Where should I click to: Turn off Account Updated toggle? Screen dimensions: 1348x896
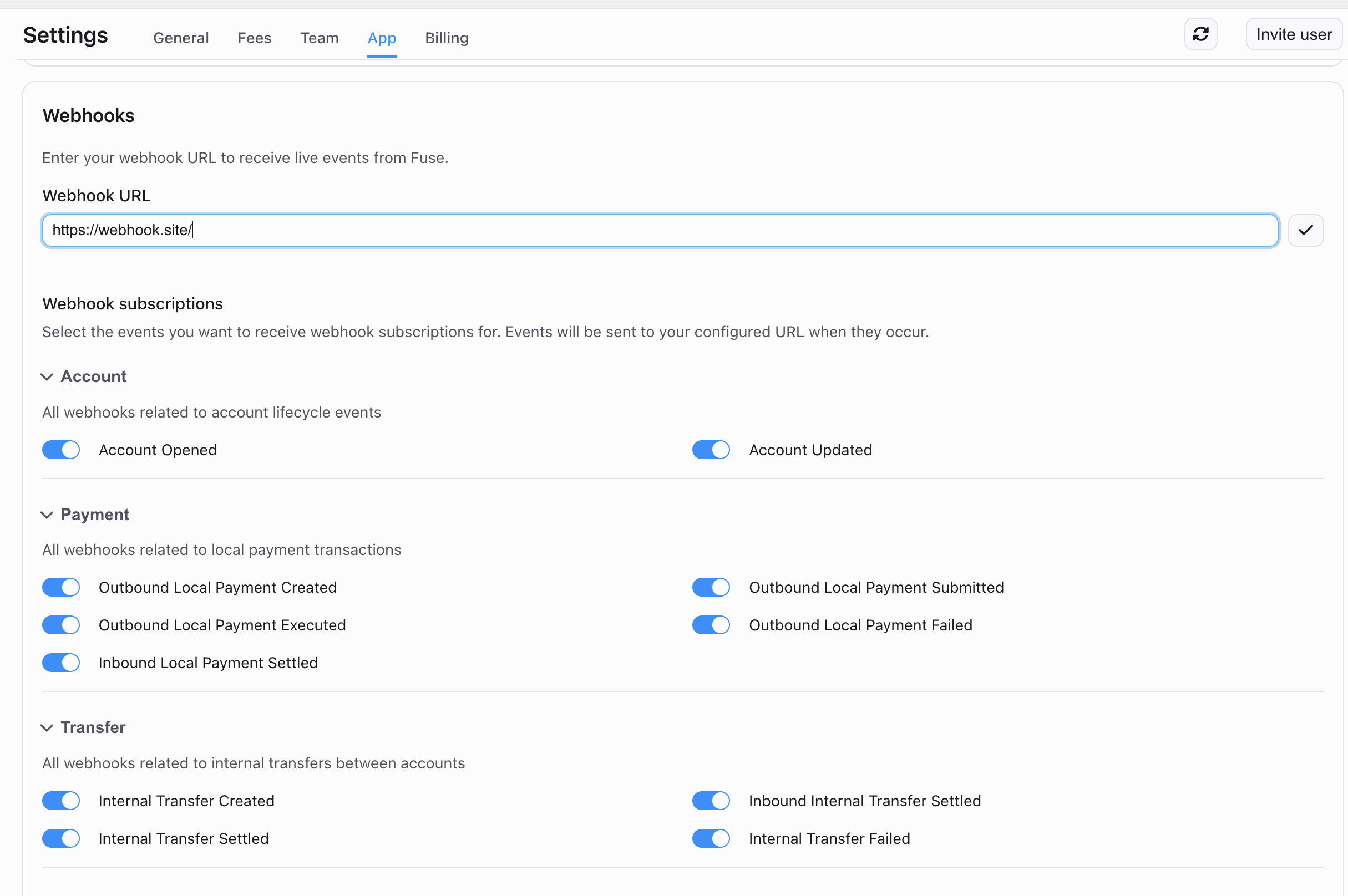pyautogui.click(x=711, y=450)
